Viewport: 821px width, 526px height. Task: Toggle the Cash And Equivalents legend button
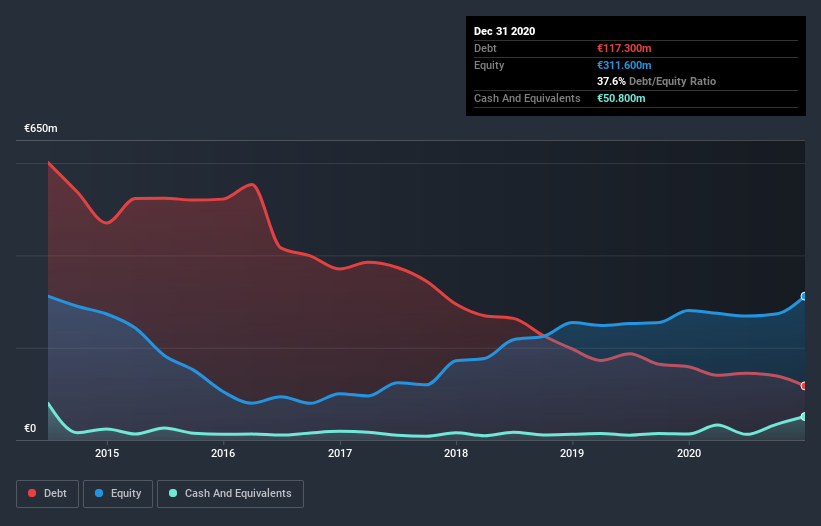coord(230,494)
